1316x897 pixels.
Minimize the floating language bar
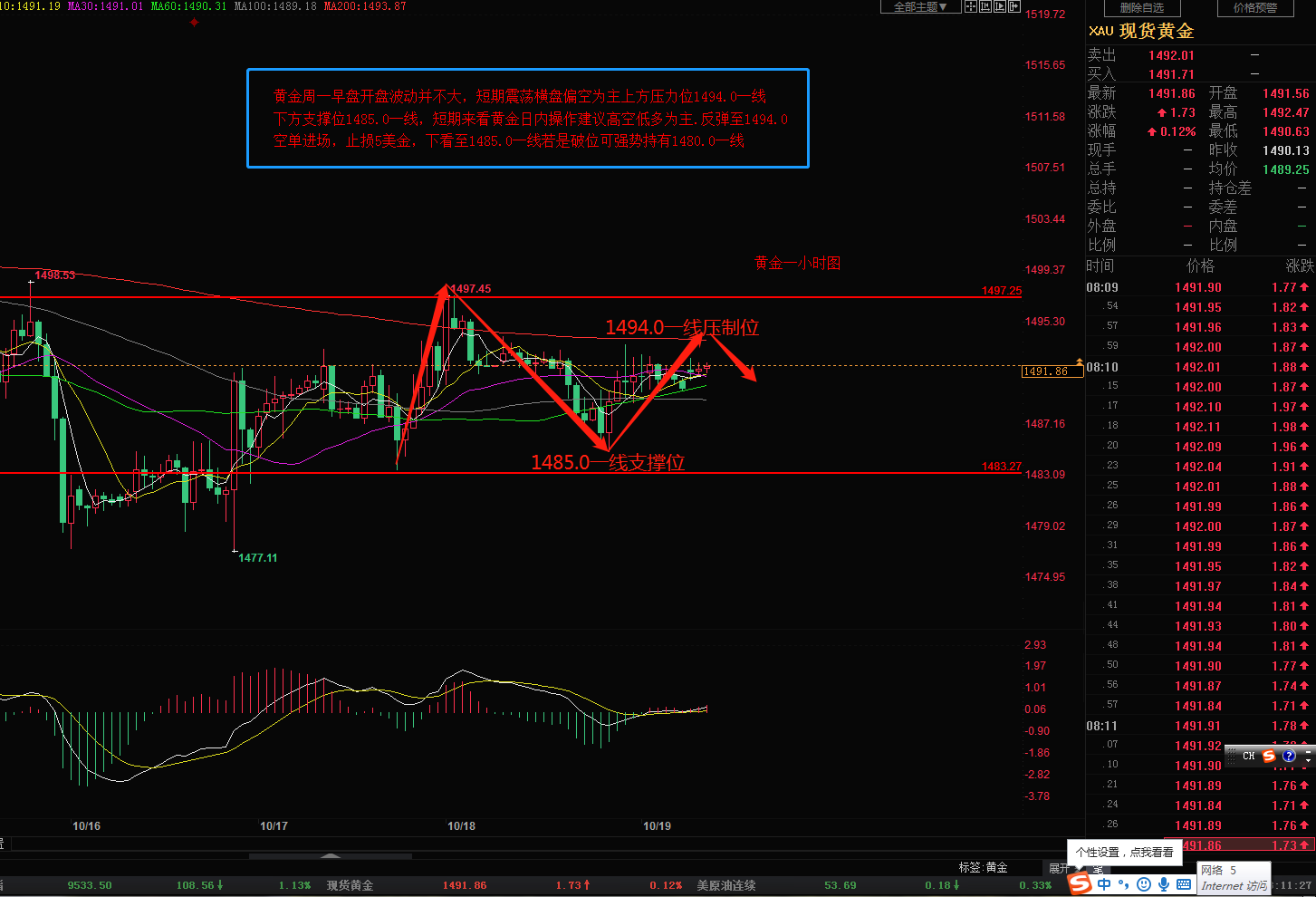click(x=1309, y=752)
